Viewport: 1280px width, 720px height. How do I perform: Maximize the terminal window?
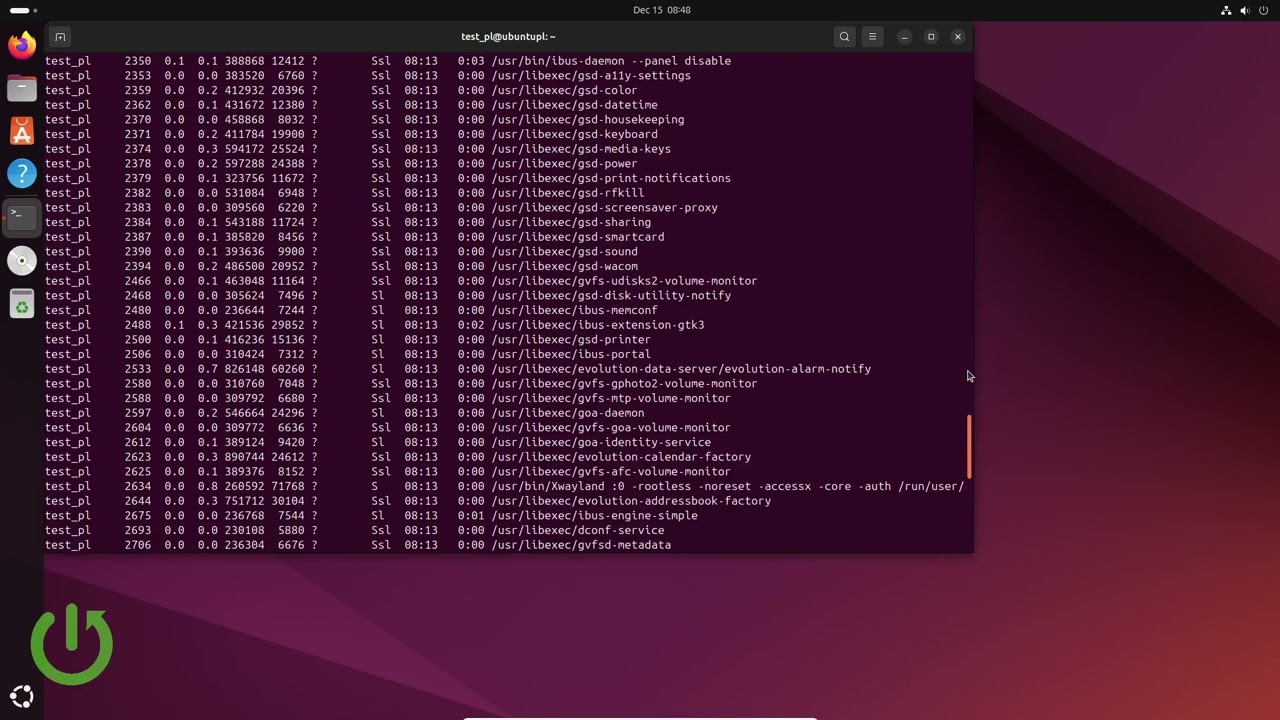tap(931, 37)
